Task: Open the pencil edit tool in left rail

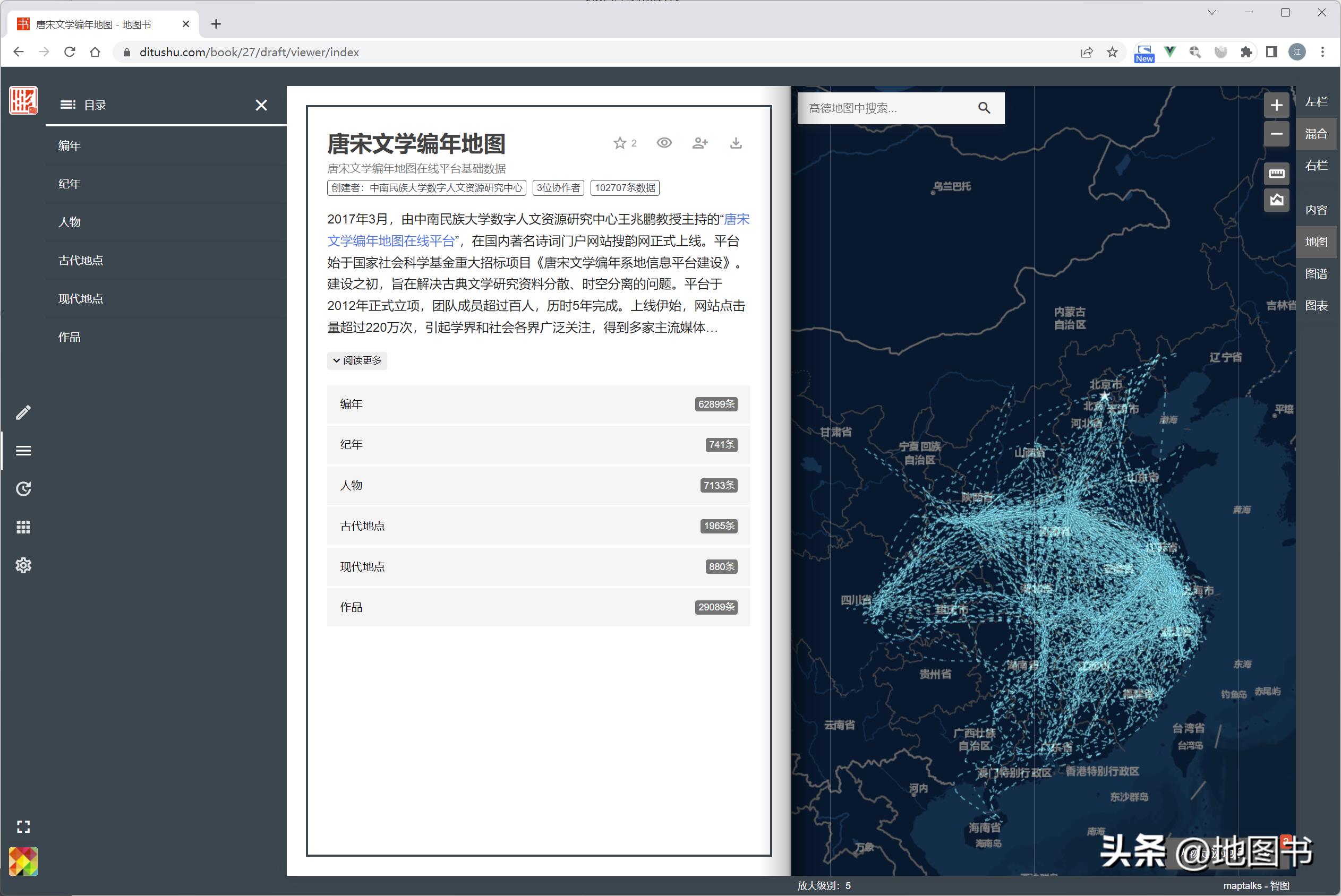Action: pyautogui.click(x=23, y=412)
